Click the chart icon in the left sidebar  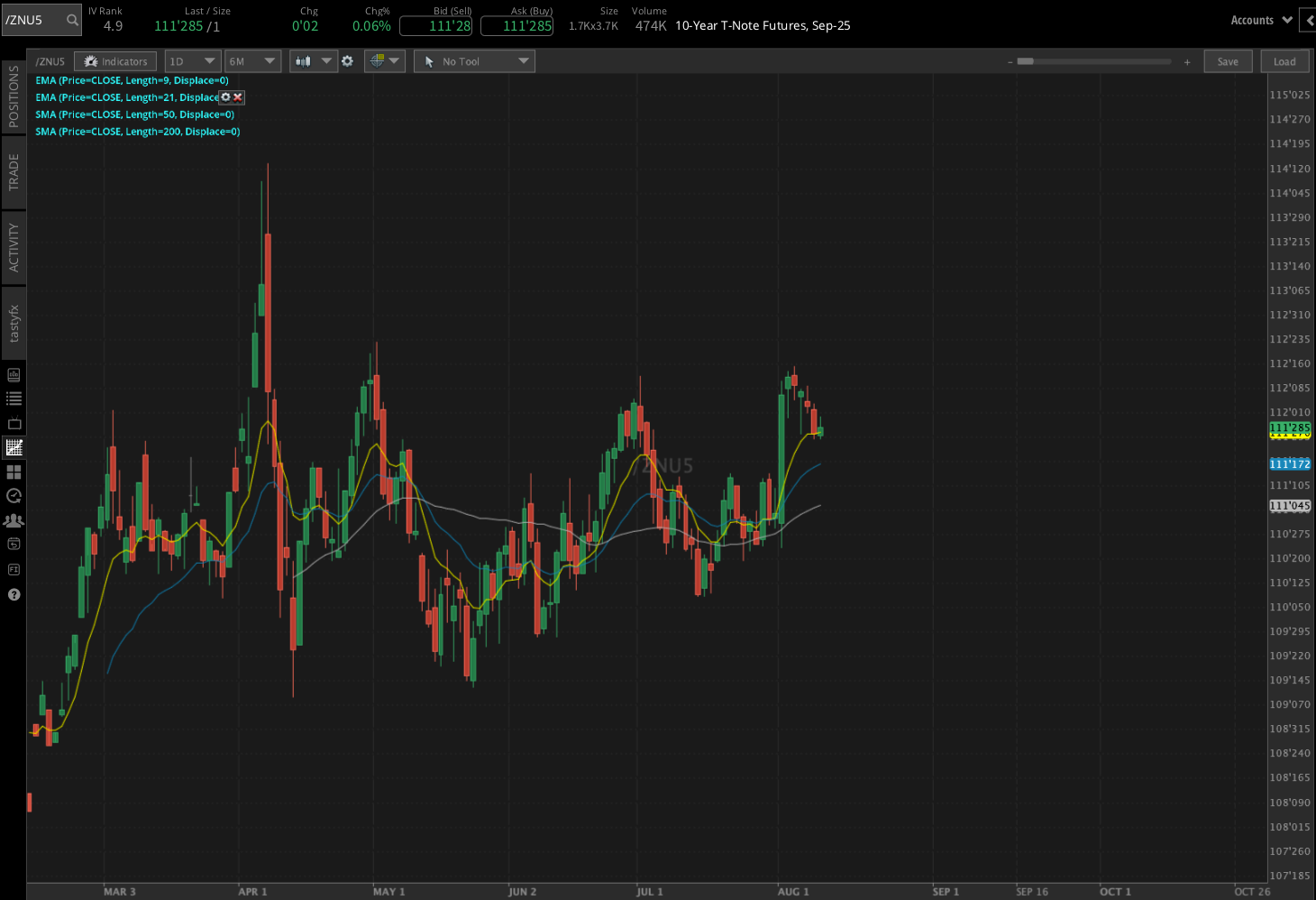coord(14,447)
